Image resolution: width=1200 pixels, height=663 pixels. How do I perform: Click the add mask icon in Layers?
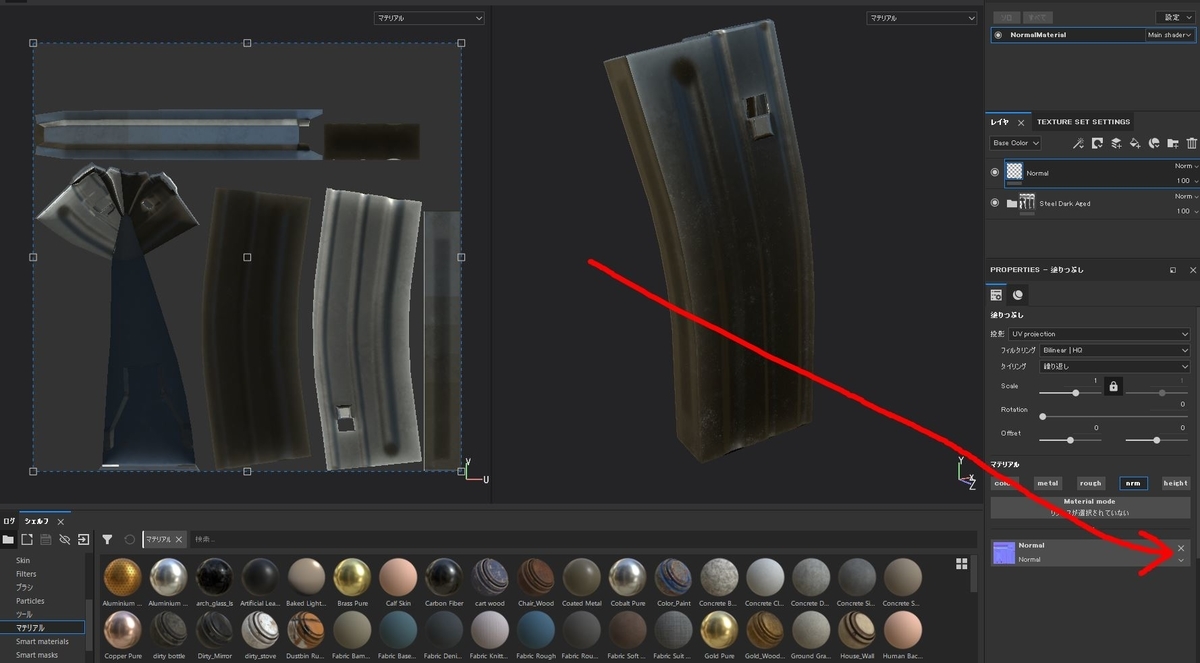point(1097,143)
